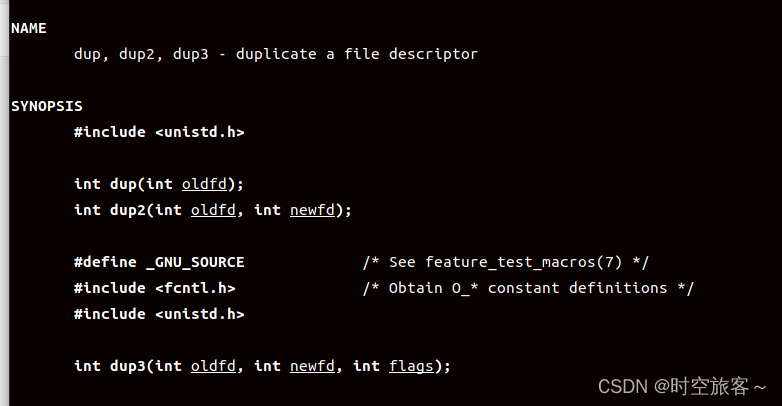
Task: Click underlined oldfd in the dup() prototype
Action: (x=205, y=184)
